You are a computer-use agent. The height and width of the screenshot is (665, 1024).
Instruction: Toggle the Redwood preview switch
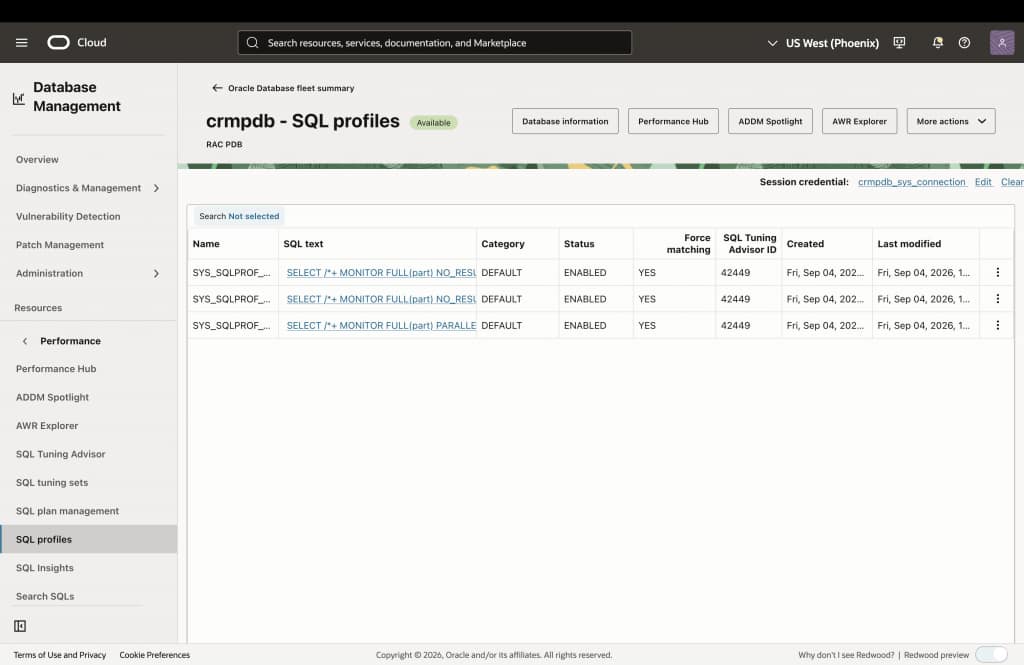(991, 655)
